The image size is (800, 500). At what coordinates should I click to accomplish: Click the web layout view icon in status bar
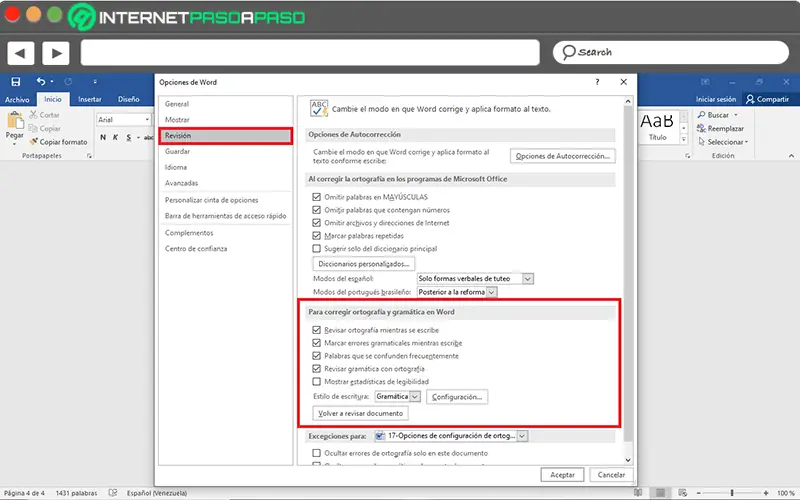click(x=683, y=493)
